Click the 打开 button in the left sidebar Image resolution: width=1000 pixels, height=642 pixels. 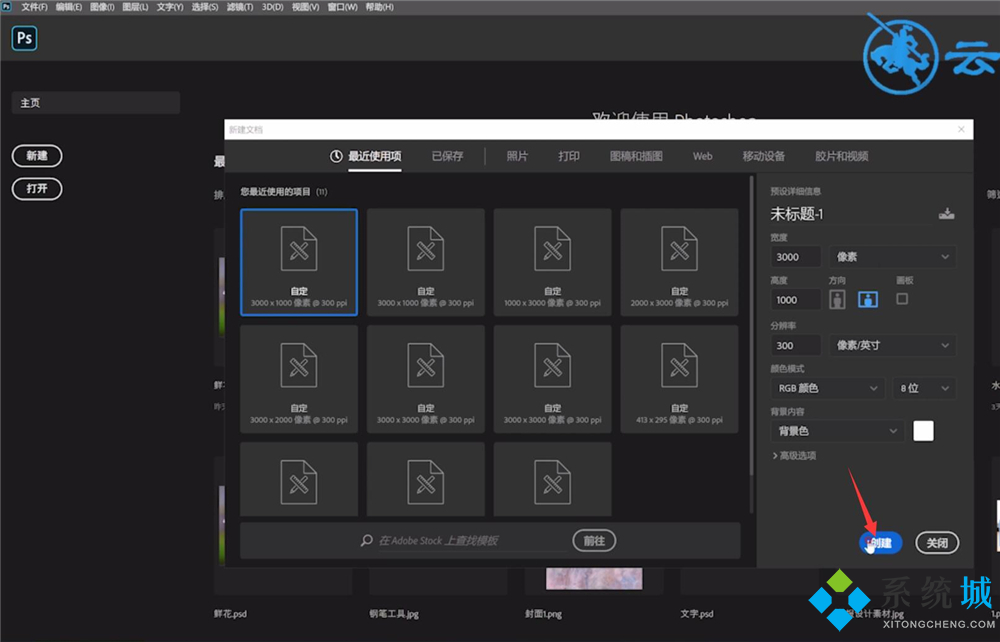tap(37, 189)
